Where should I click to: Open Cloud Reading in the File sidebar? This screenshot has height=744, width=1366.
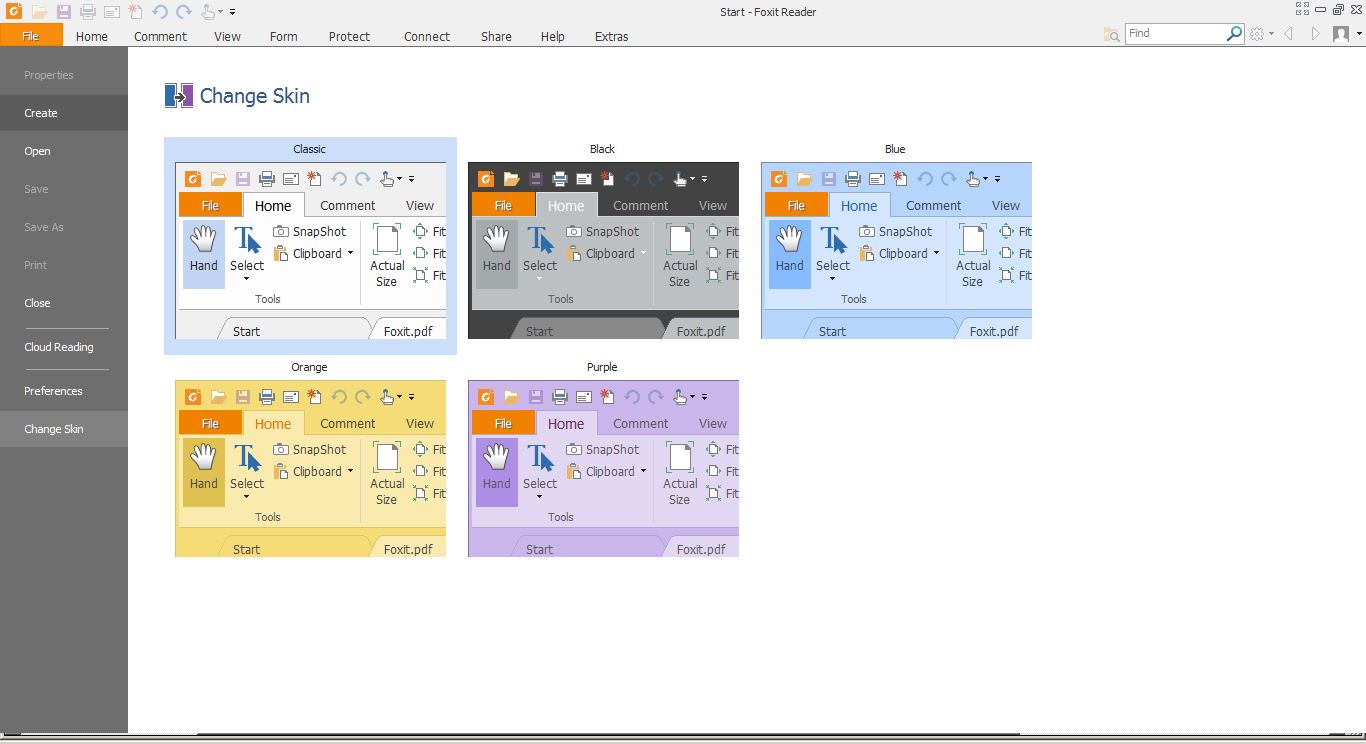[x=64, y=347]
